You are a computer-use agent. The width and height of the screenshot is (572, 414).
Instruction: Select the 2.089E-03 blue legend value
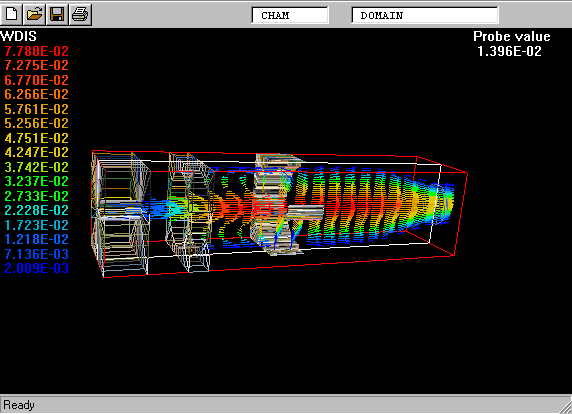pyautogui.click(x=36, y=268)
